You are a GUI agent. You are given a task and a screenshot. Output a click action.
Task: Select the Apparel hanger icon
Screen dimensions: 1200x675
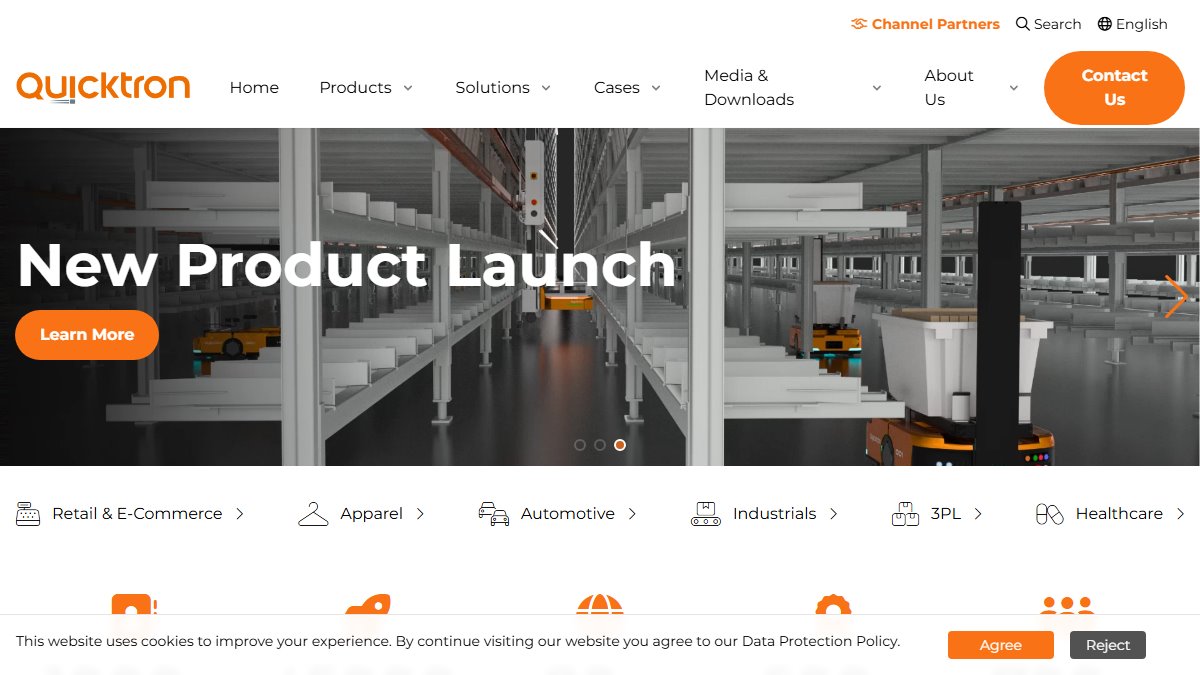point(313,514)
